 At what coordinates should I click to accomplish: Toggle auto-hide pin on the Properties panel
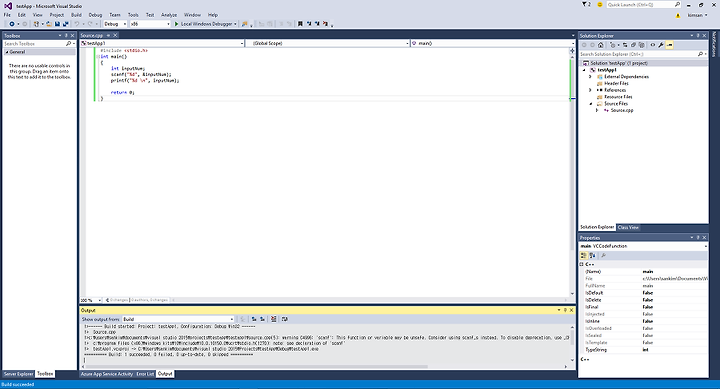click(698, 237)
